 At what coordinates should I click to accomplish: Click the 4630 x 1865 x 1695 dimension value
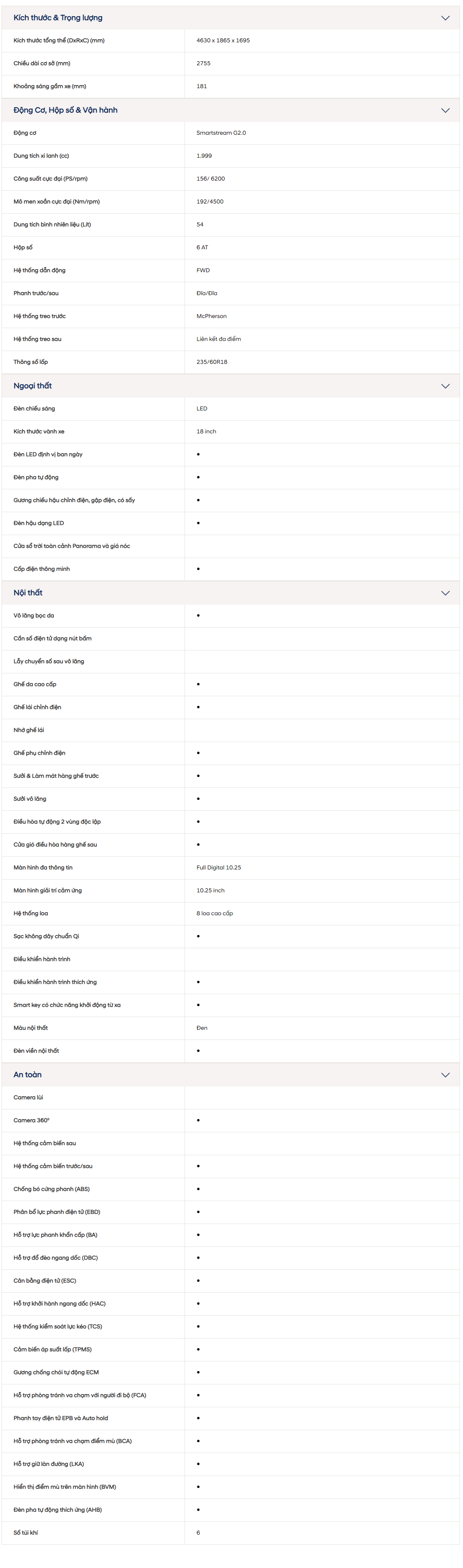click(x=223, y=41)
